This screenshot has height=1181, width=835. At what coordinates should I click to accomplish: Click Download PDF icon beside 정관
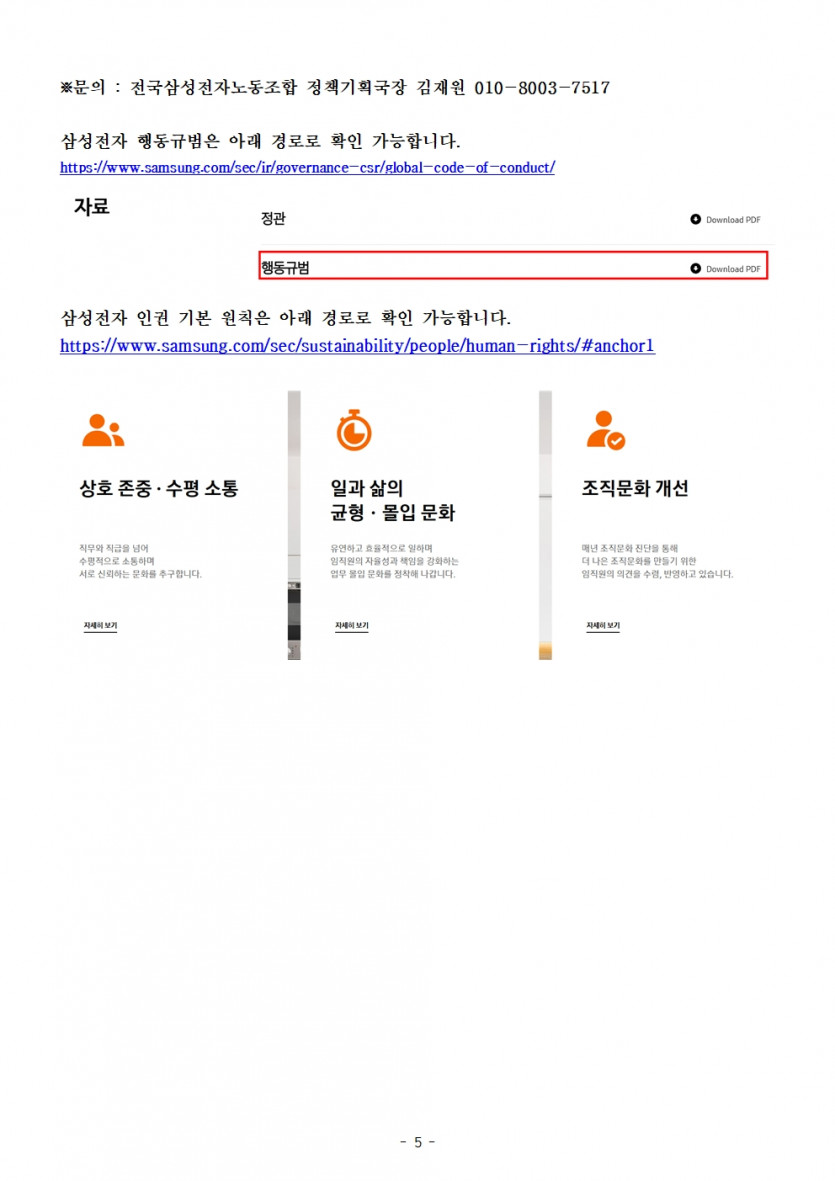coord(696,219)
